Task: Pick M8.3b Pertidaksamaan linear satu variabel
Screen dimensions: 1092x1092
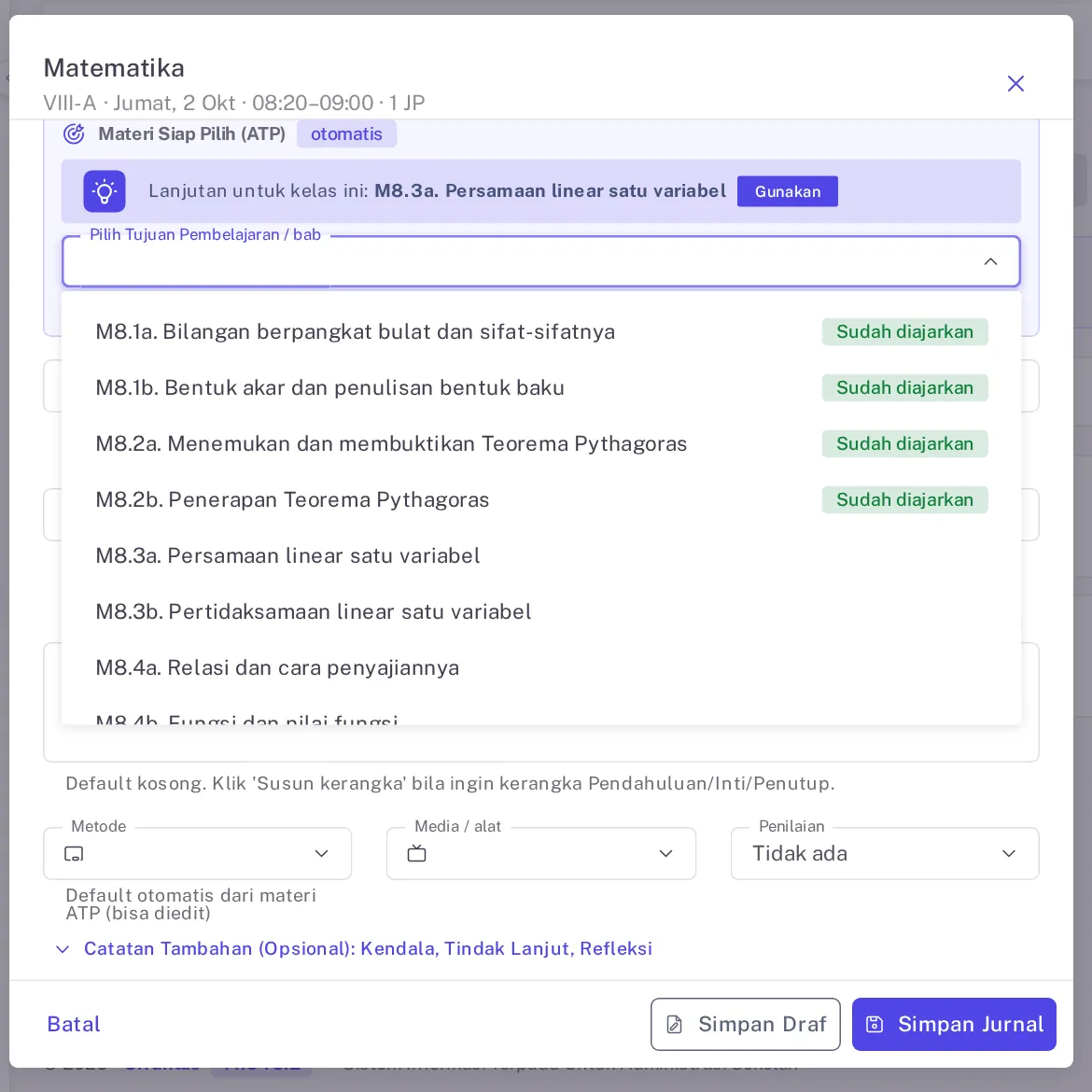Action: click(541, 611)
